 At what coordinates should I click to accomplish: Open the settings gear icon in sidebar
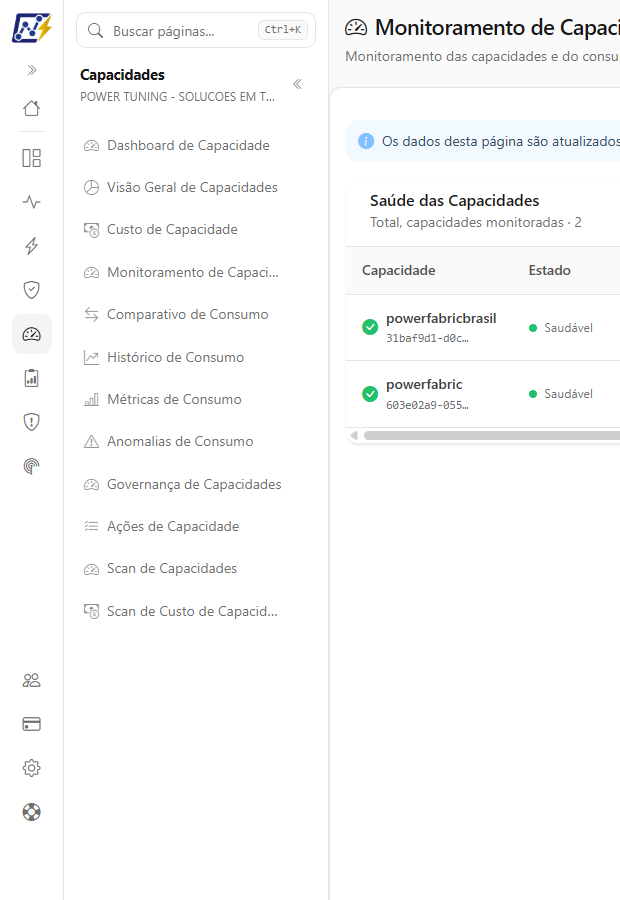pos(32,768)
